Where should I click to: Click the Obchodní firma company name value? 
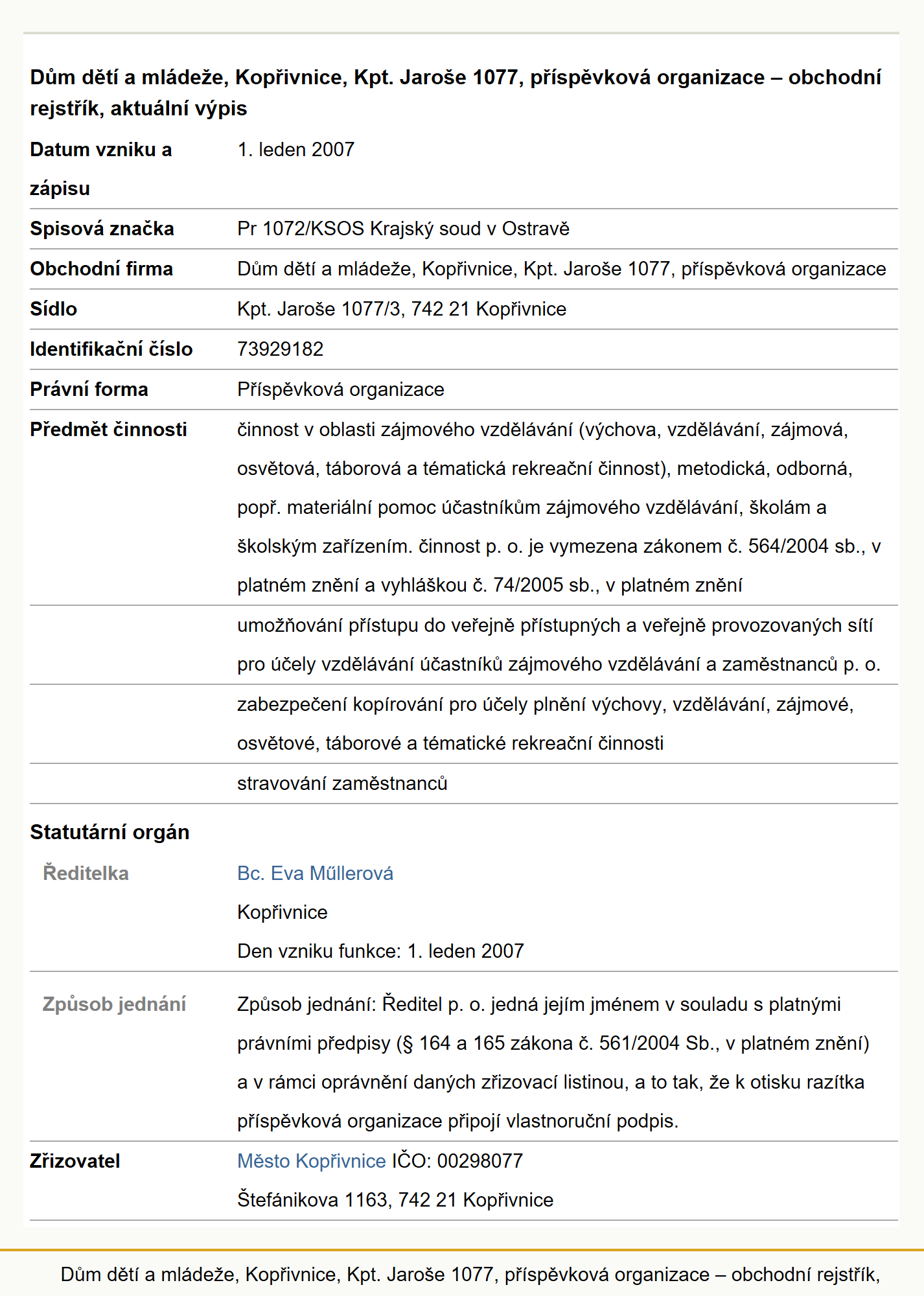[562, 269]
